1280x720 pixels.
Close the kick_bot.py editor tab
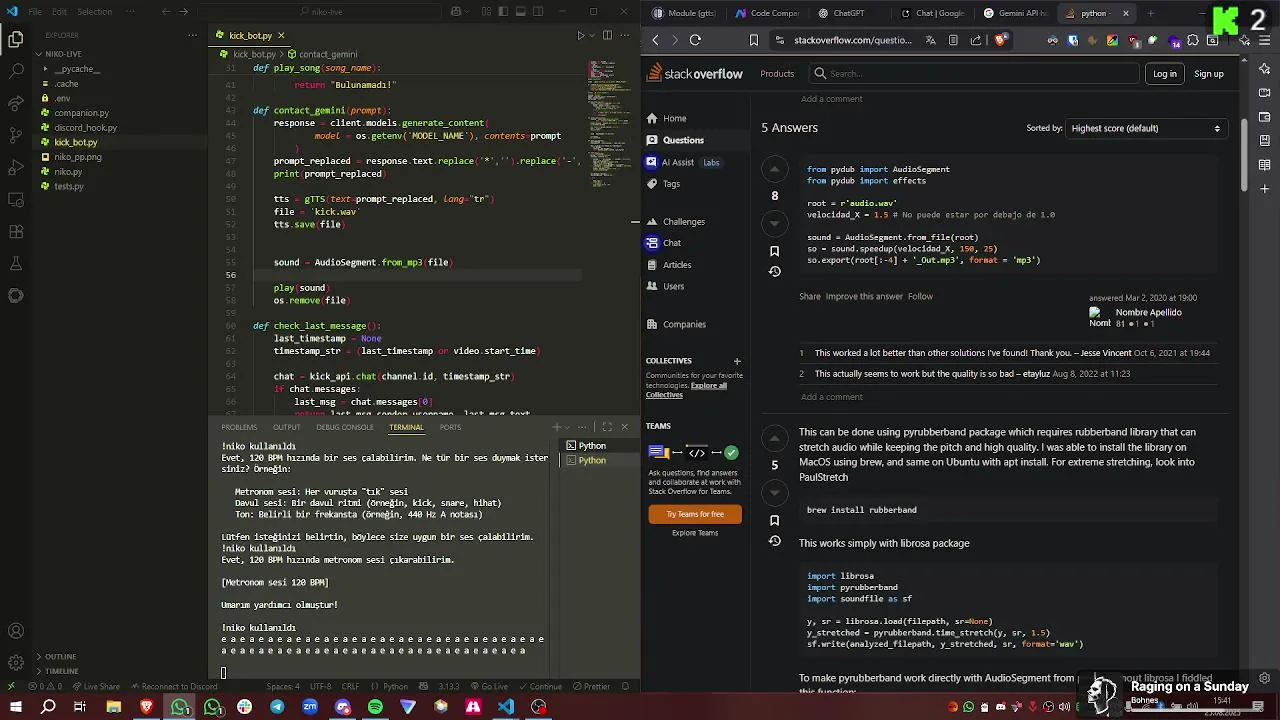coord(281,35)
